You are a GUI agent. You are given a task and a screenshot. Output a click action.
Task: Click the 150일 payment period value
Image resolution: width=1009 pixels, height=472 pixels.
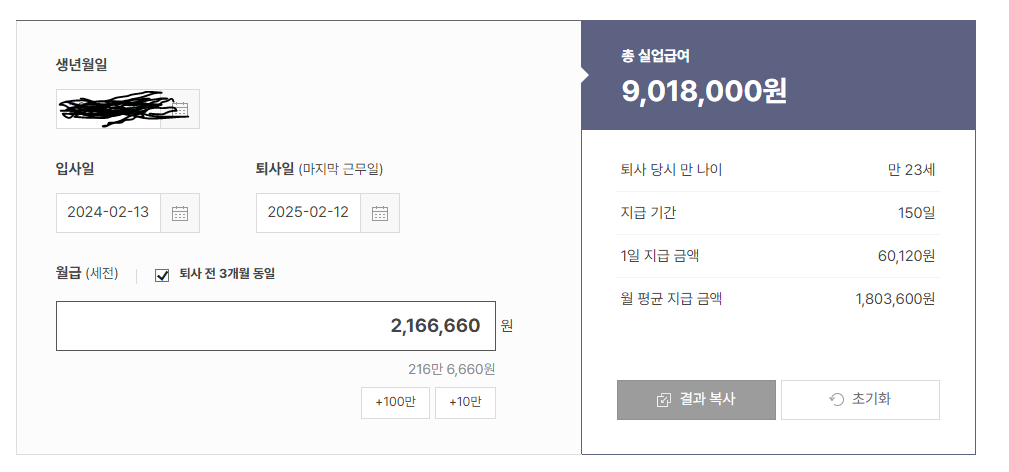point(916,213)
